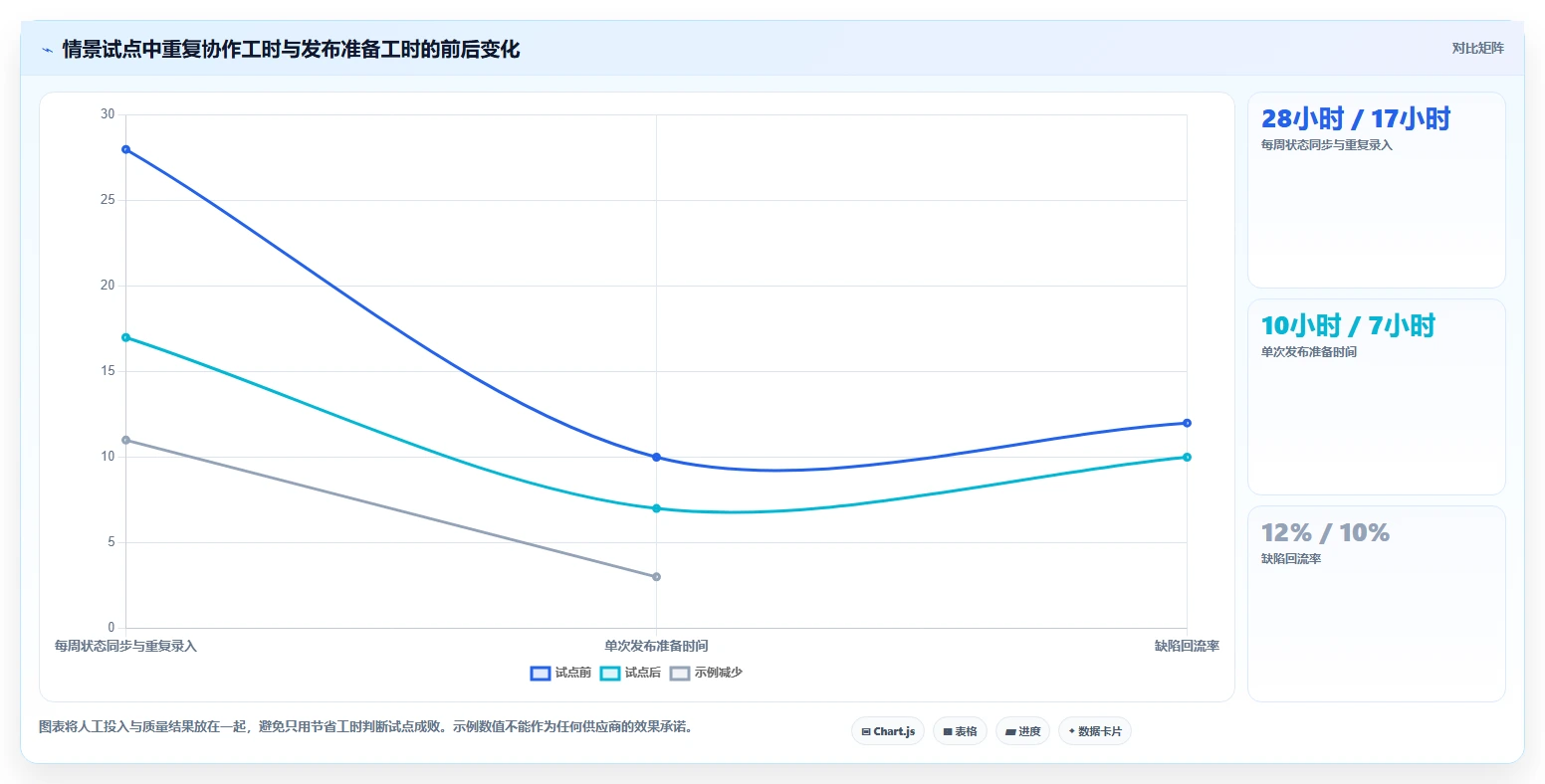The image size is (1545, 784).
Task: Click the 试点后 point at 缺陷回流率
Action: 1187,458
